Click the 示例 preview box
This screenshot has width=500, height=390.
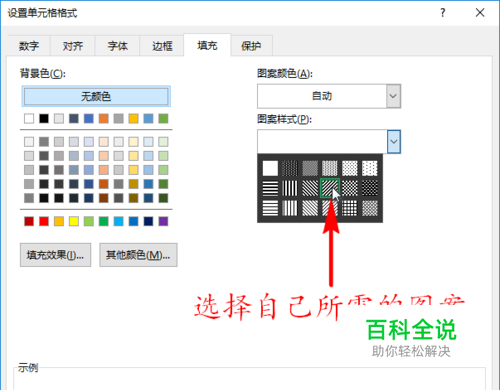point(249,379)
